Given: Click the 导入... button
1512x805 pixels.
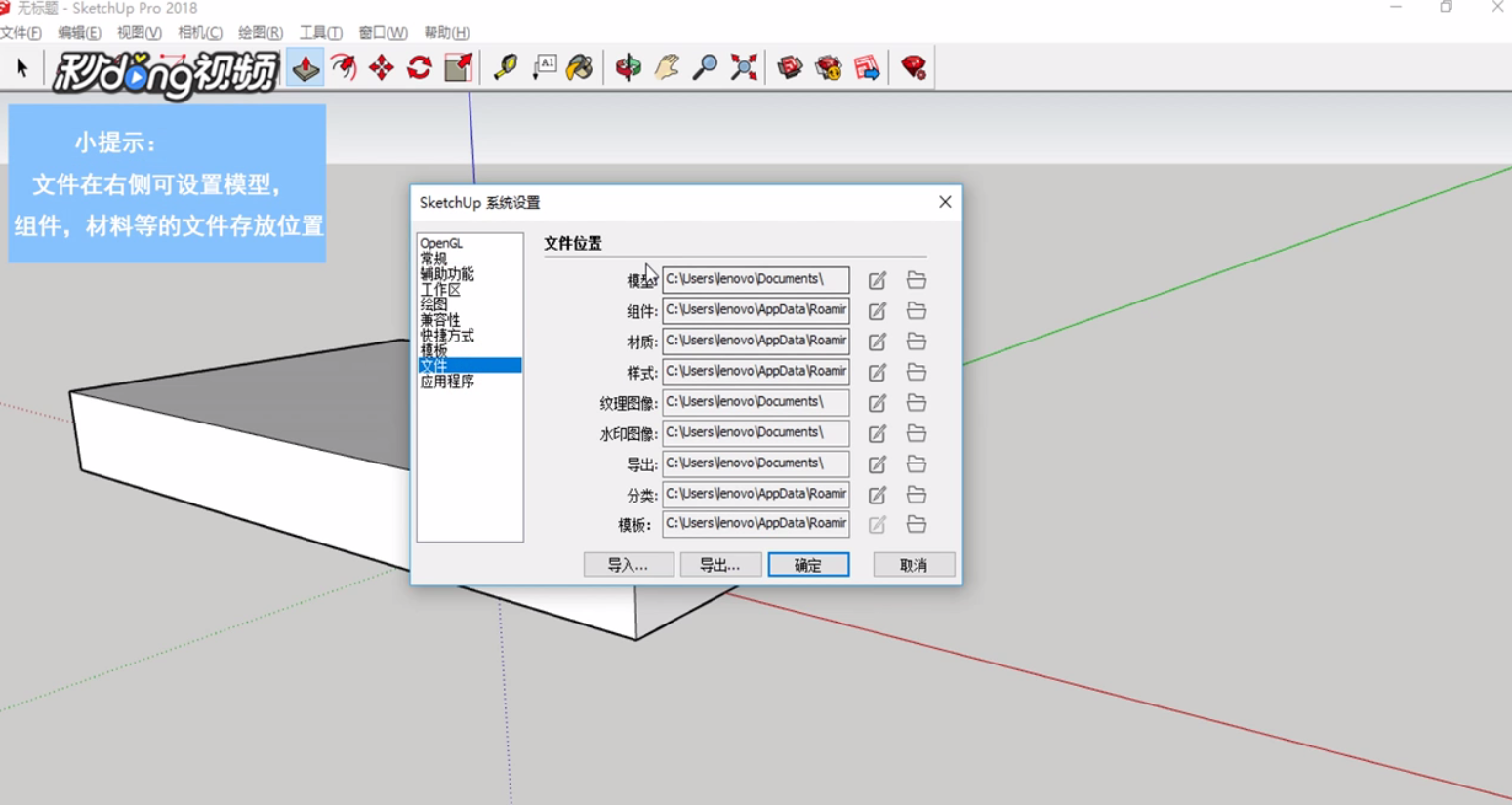Looking at the screenshot, I should [628, 564].
